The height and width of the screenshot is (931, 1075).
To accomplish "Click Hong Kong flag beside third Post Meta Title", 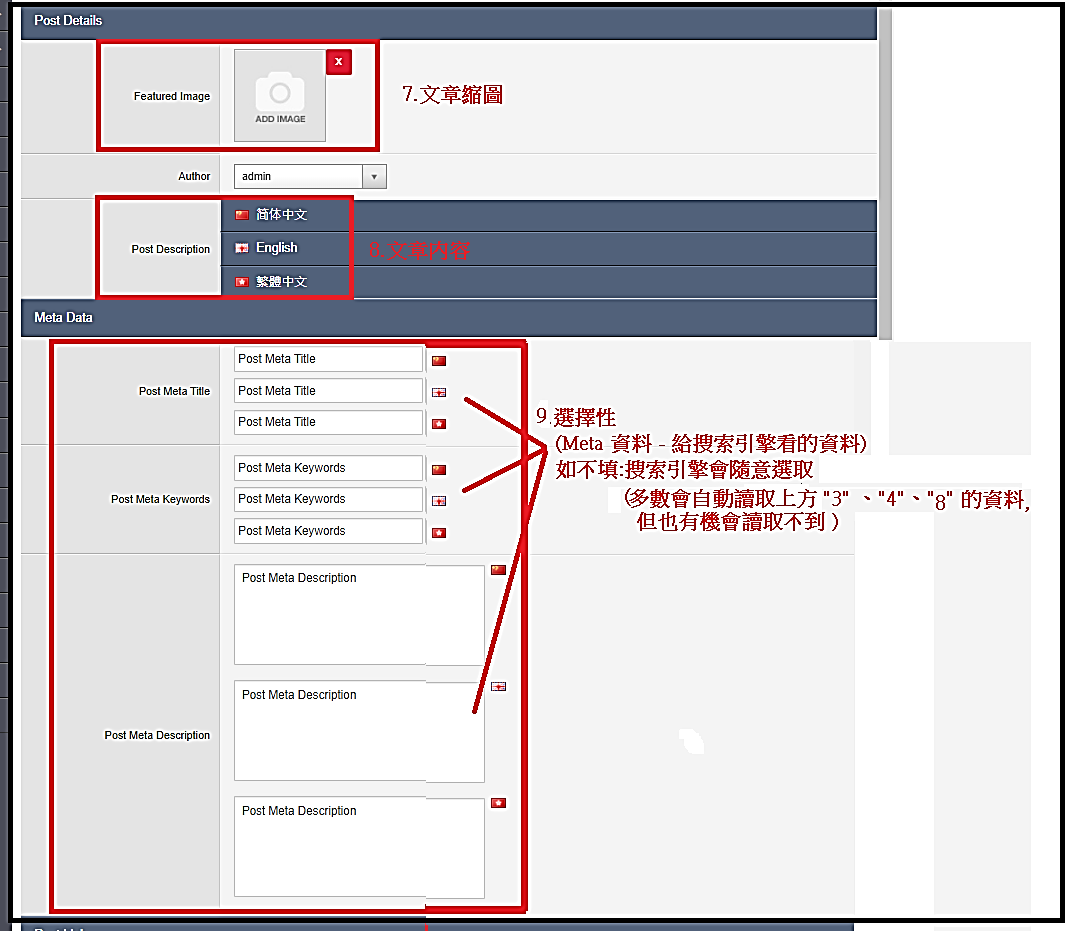I will coord(439,424).
